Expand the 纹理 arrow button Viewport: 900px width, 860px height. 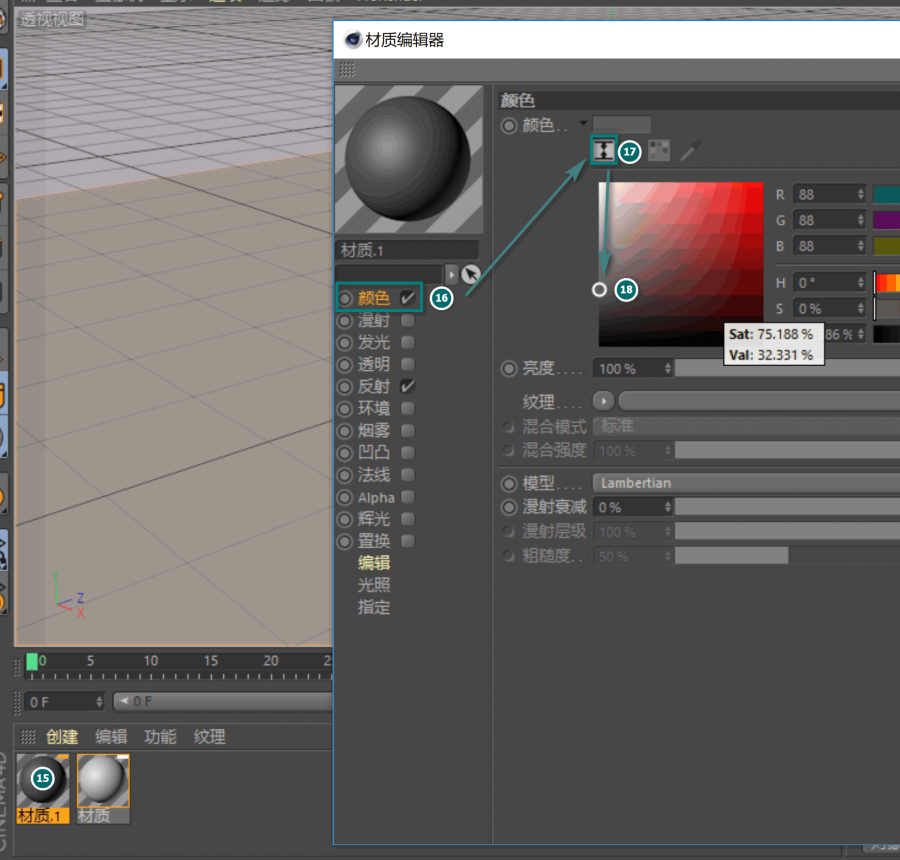[x=603, y=401]
